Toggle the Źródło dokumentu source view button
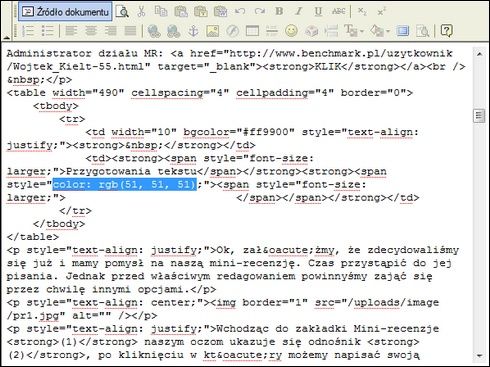 tap(65, 12)
